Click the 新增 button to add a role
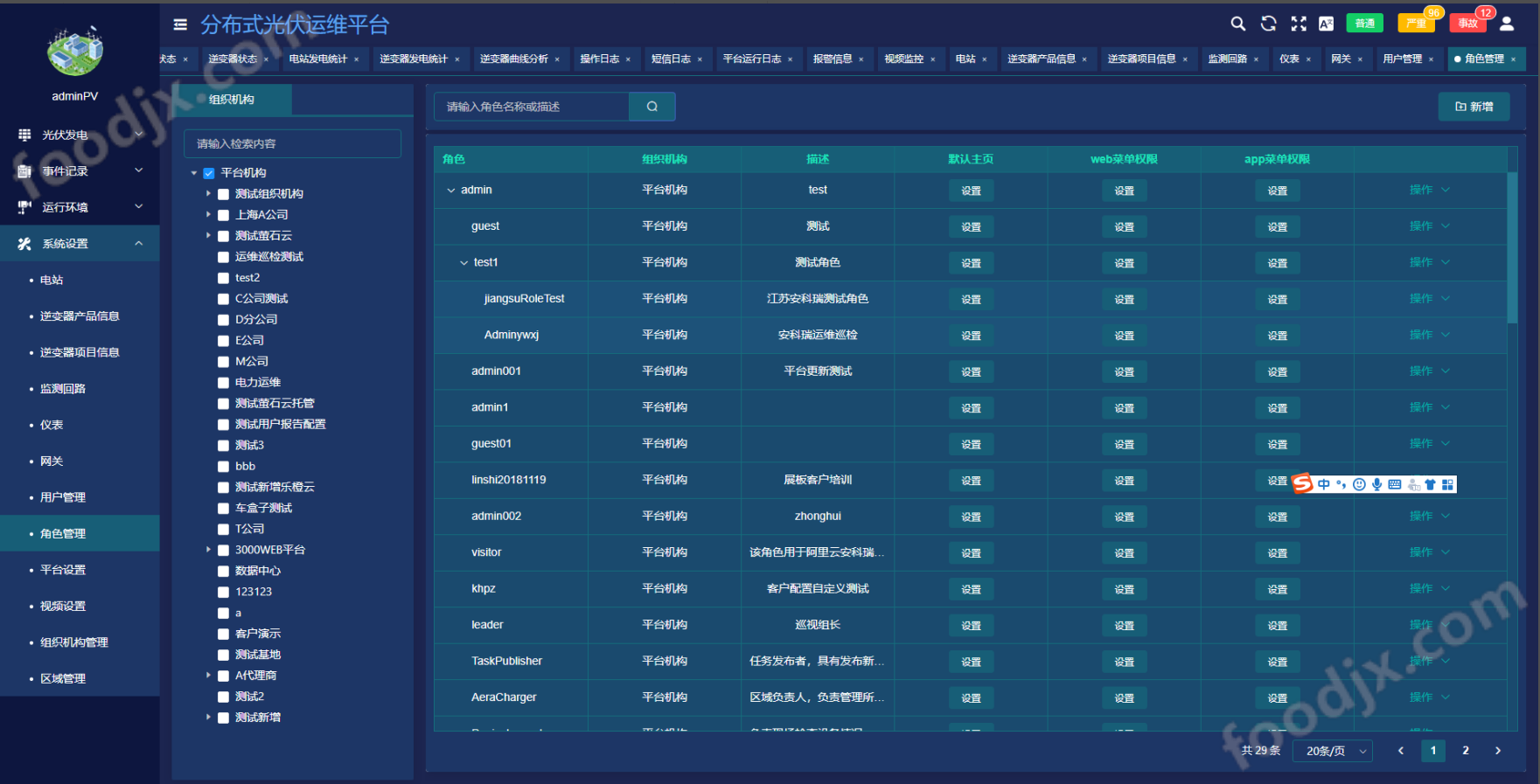The width and height of the screenshot is (1540, 784). 1474,107
